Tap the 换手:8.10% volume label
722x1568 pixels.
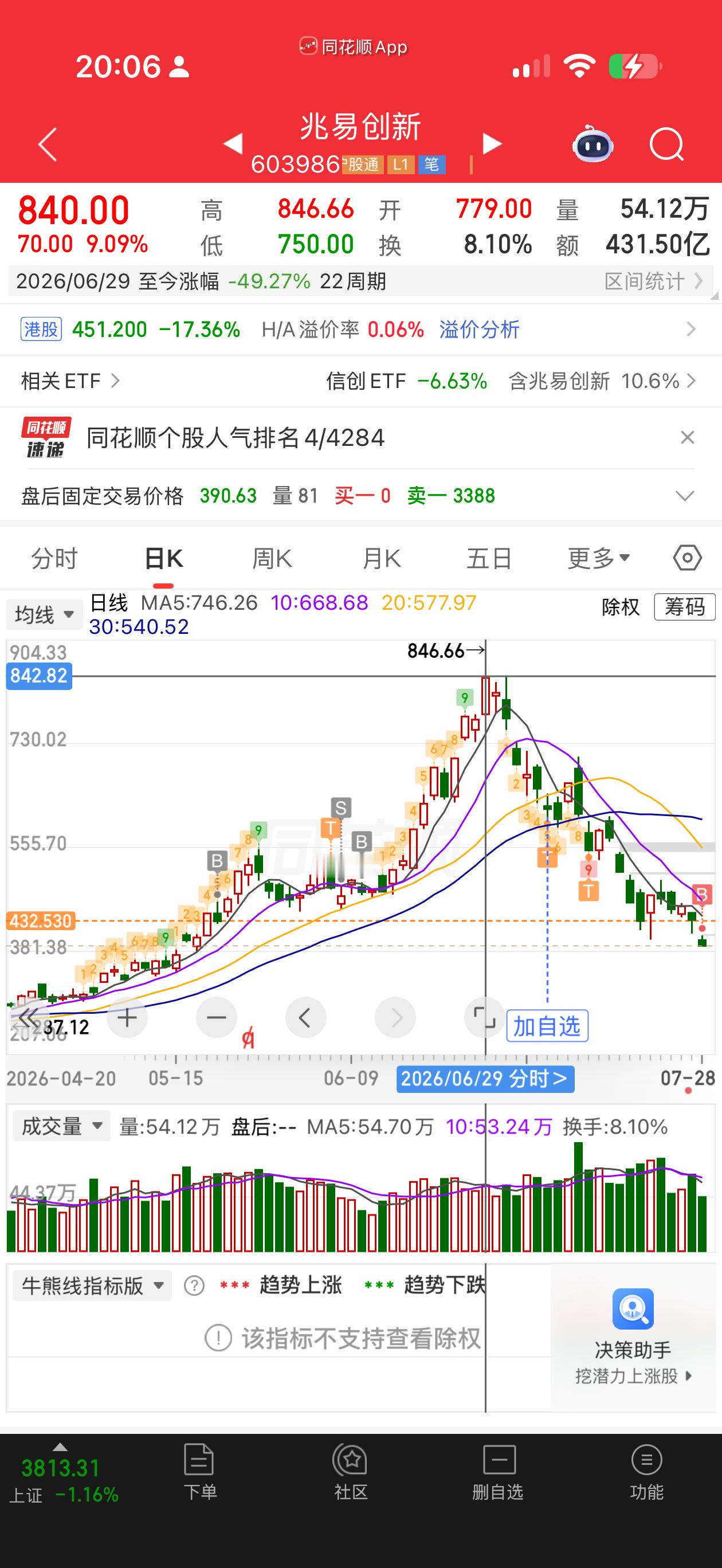coord(615,1127)
